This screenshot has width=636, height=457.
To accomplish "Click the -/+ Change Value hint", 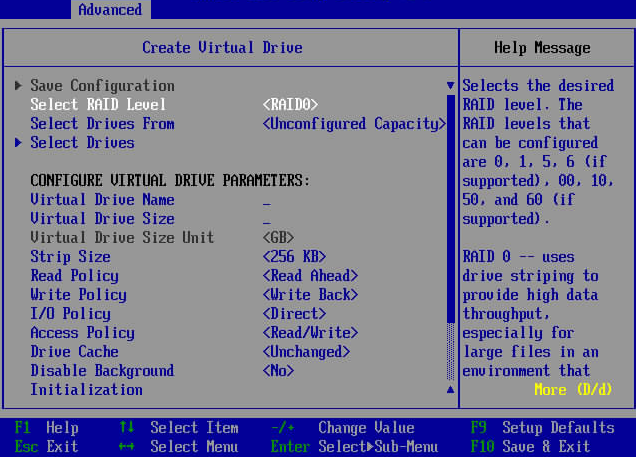I will [342, 428].
